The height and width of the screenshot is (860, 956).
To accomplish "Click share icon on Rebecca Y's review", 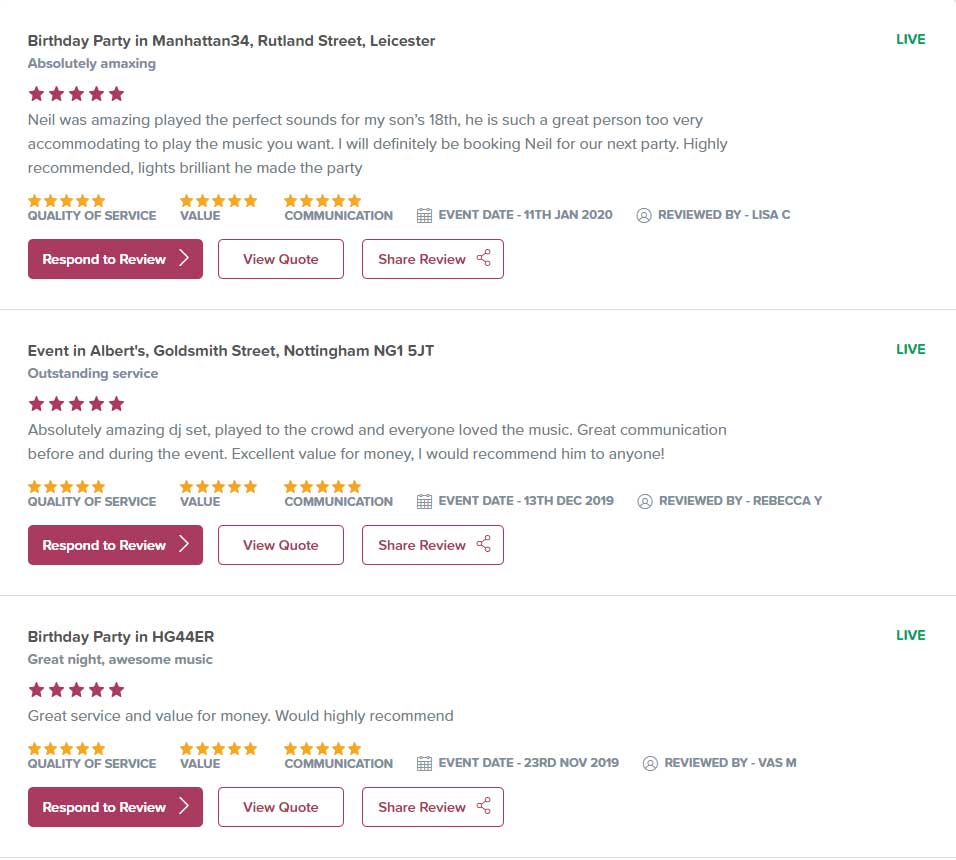I will pyautogui.click(x=484, y=545).
